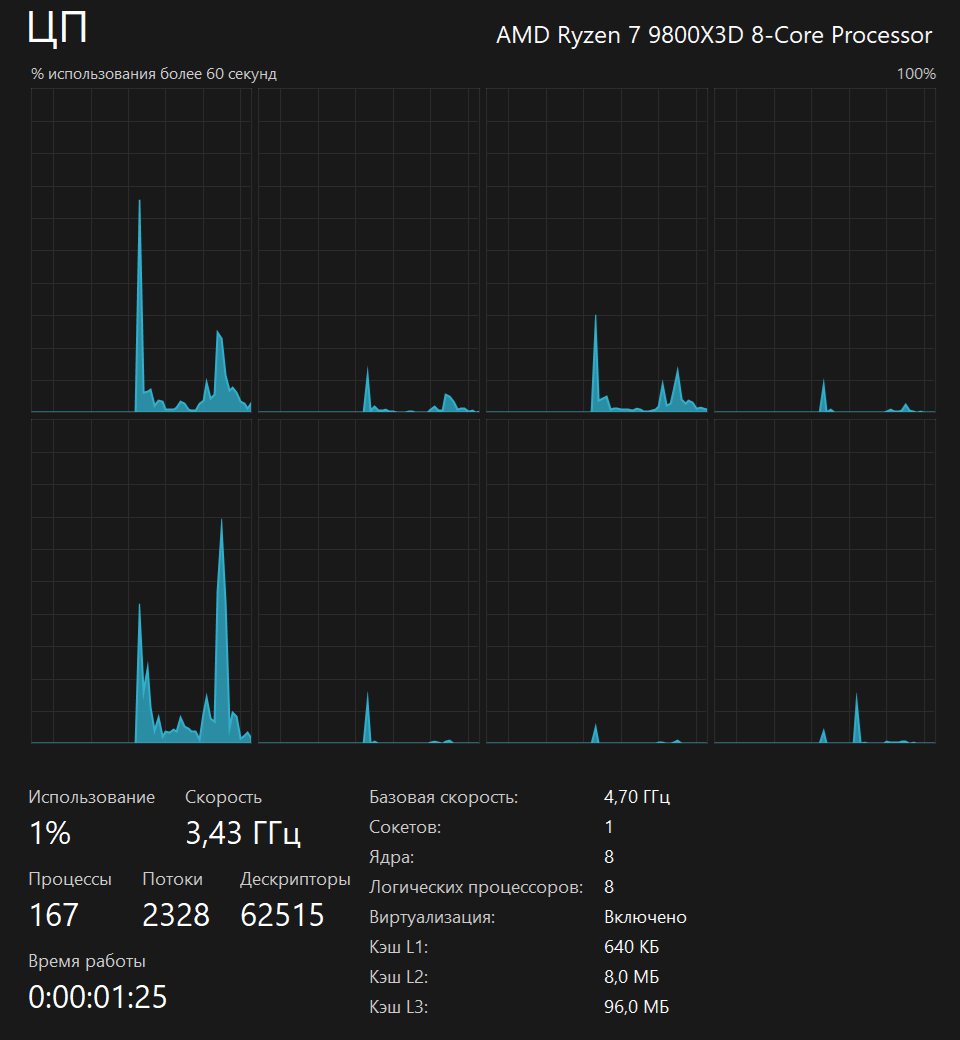Click the 1% usage value

point(50,833)
